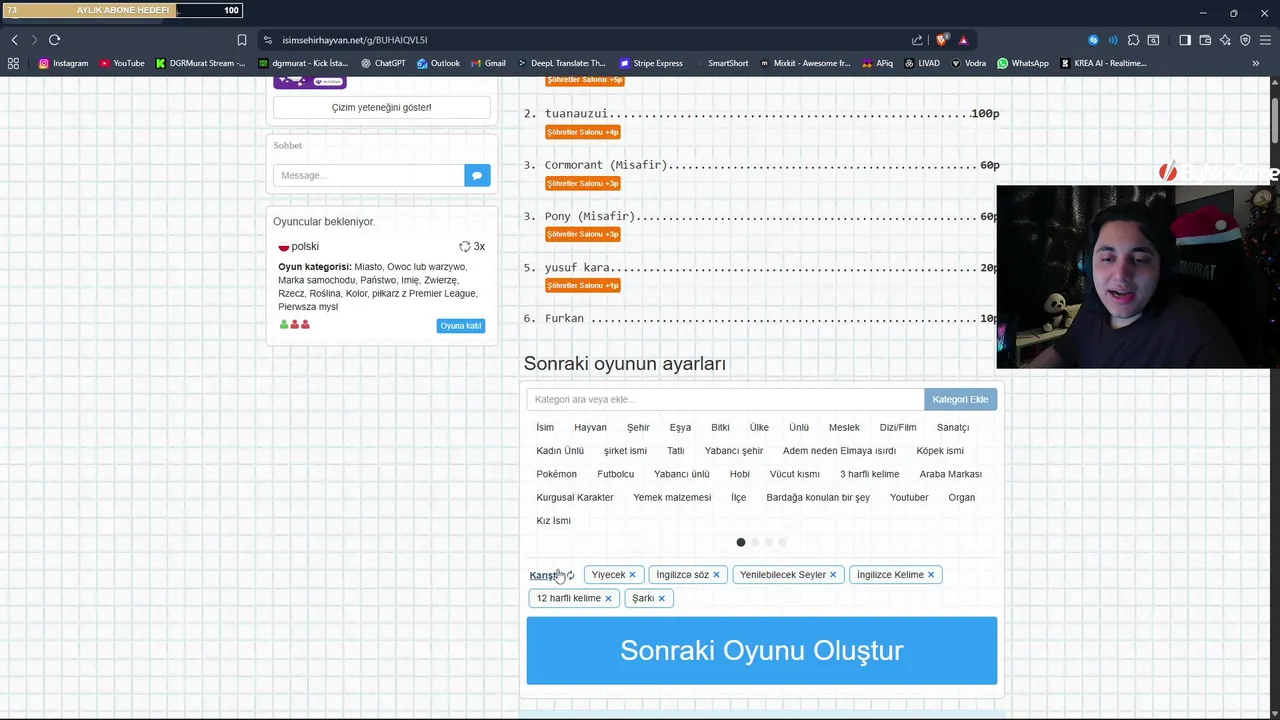Bookmark this page with the bookmark icon

click(x=241, y=40)
